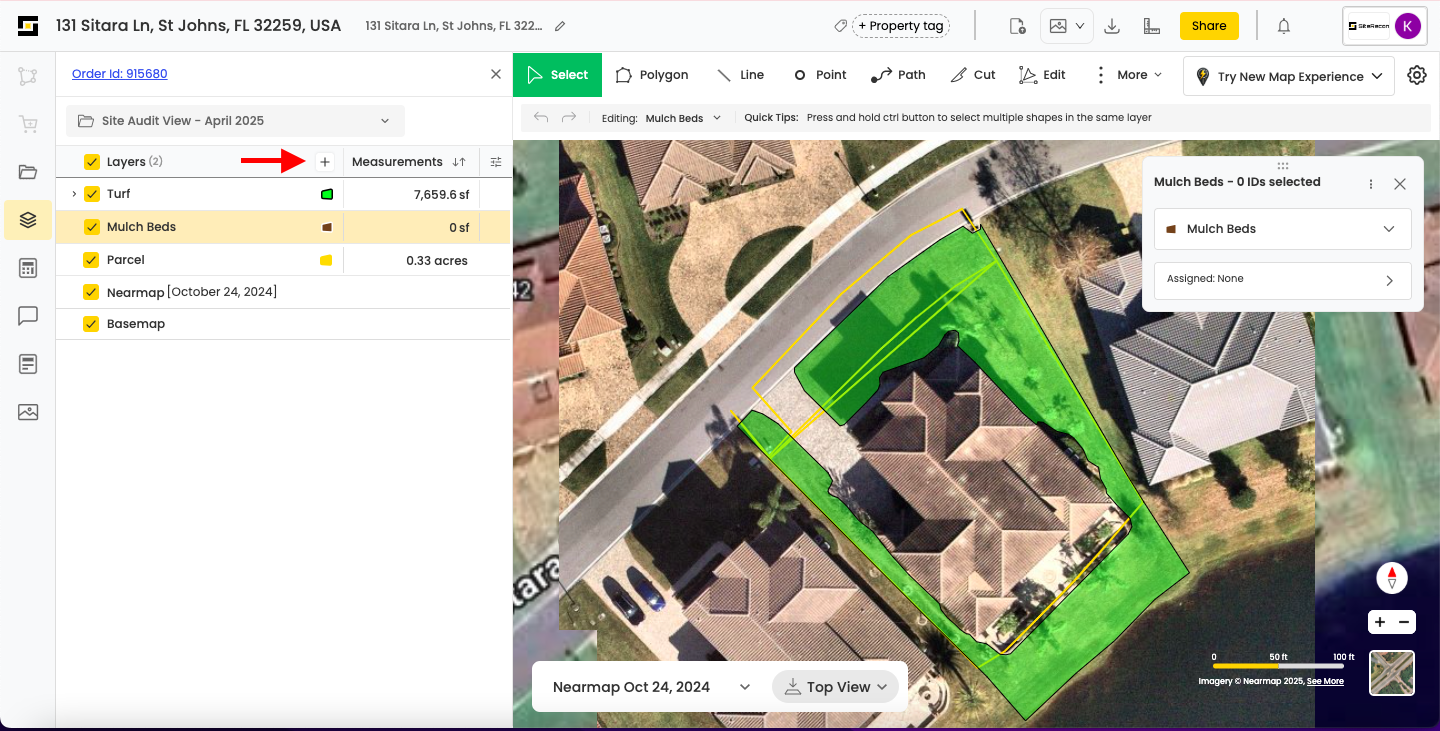Open the calculator estimate sidebar icon
The image size is (1440, 731).
[28, 268]
